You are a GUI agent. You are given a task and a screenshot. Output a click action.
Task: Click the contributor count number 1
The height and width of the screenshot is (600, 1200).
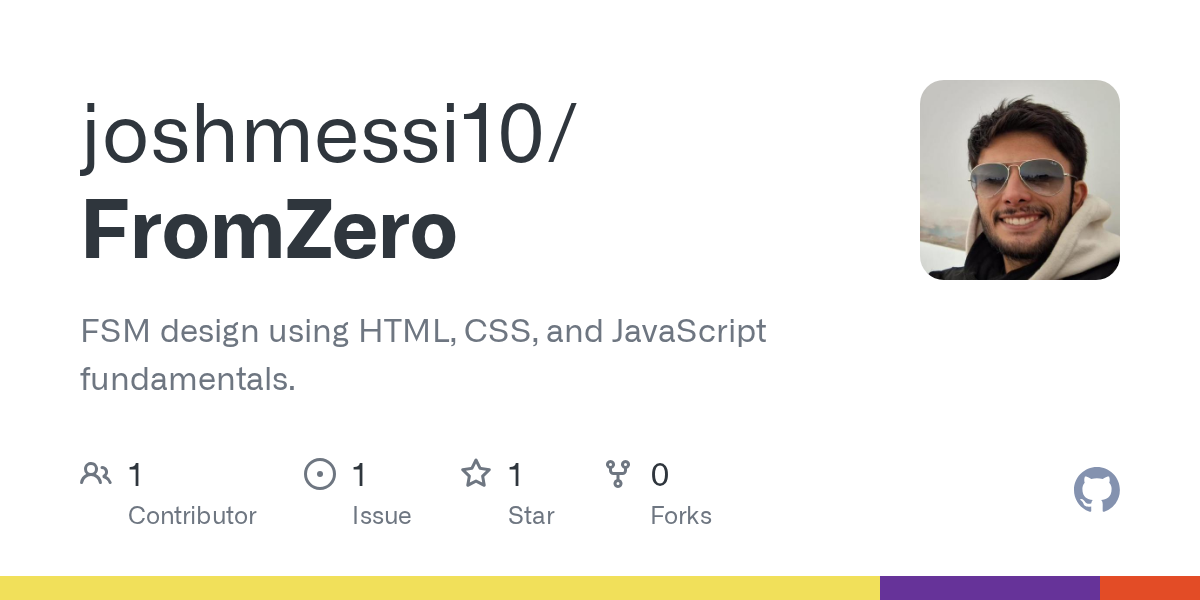[136, 475]
